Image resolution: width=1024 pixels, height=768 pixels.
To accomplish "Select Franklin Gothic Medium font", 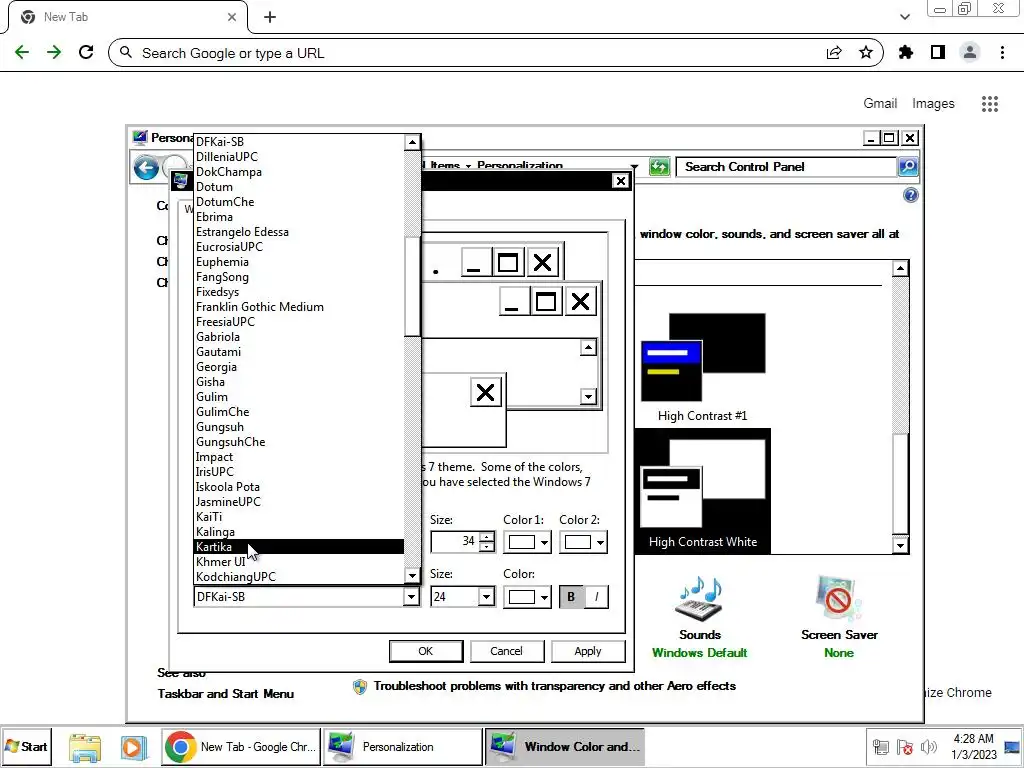I will click(299, 307).
